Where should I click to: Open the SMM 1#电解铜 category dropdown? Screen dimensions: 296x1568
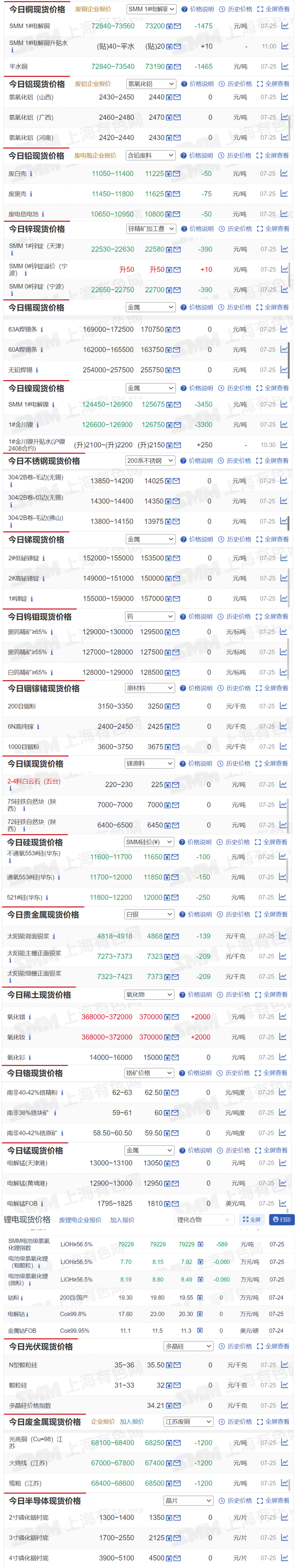pos(152,9)
